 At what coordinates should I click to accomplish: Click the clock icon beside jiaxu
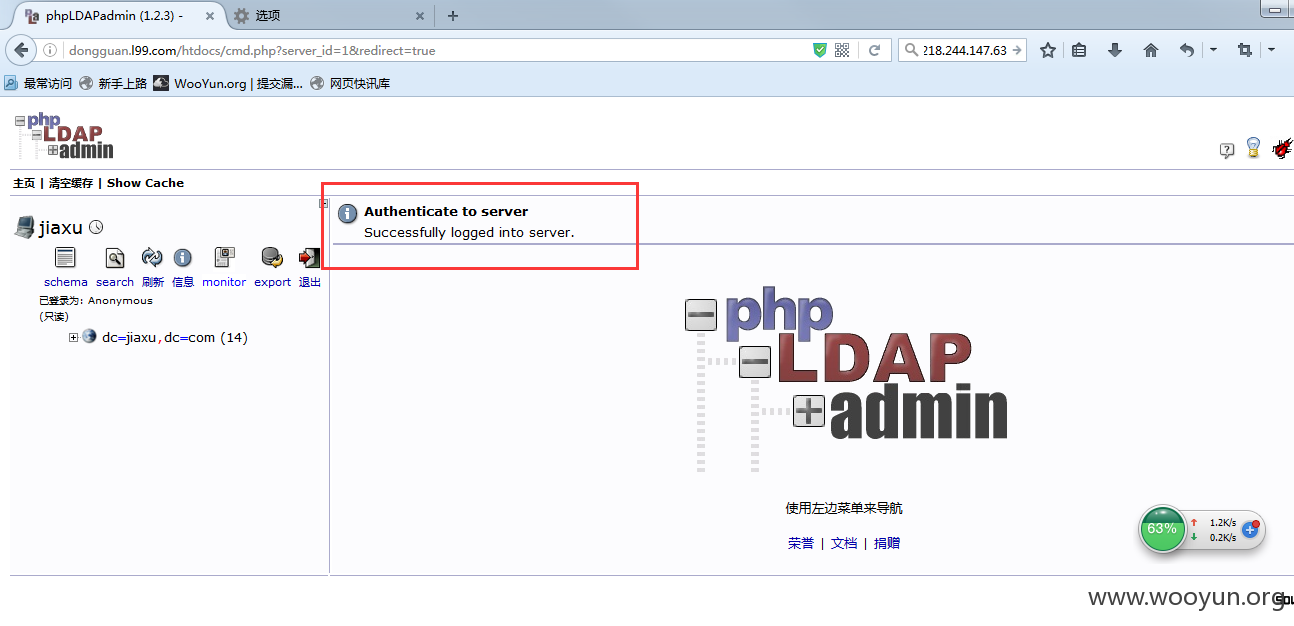coord(96,227)
